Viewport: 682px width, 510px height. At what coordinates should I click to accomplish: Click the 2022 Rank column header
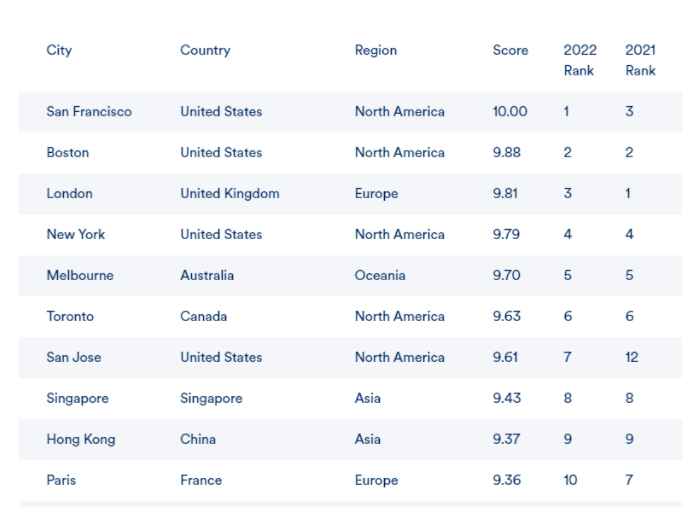coord(580,60)
